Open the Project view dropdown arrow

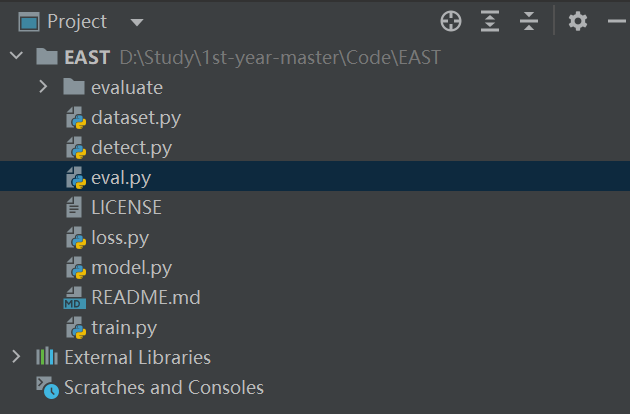(137, 23)
